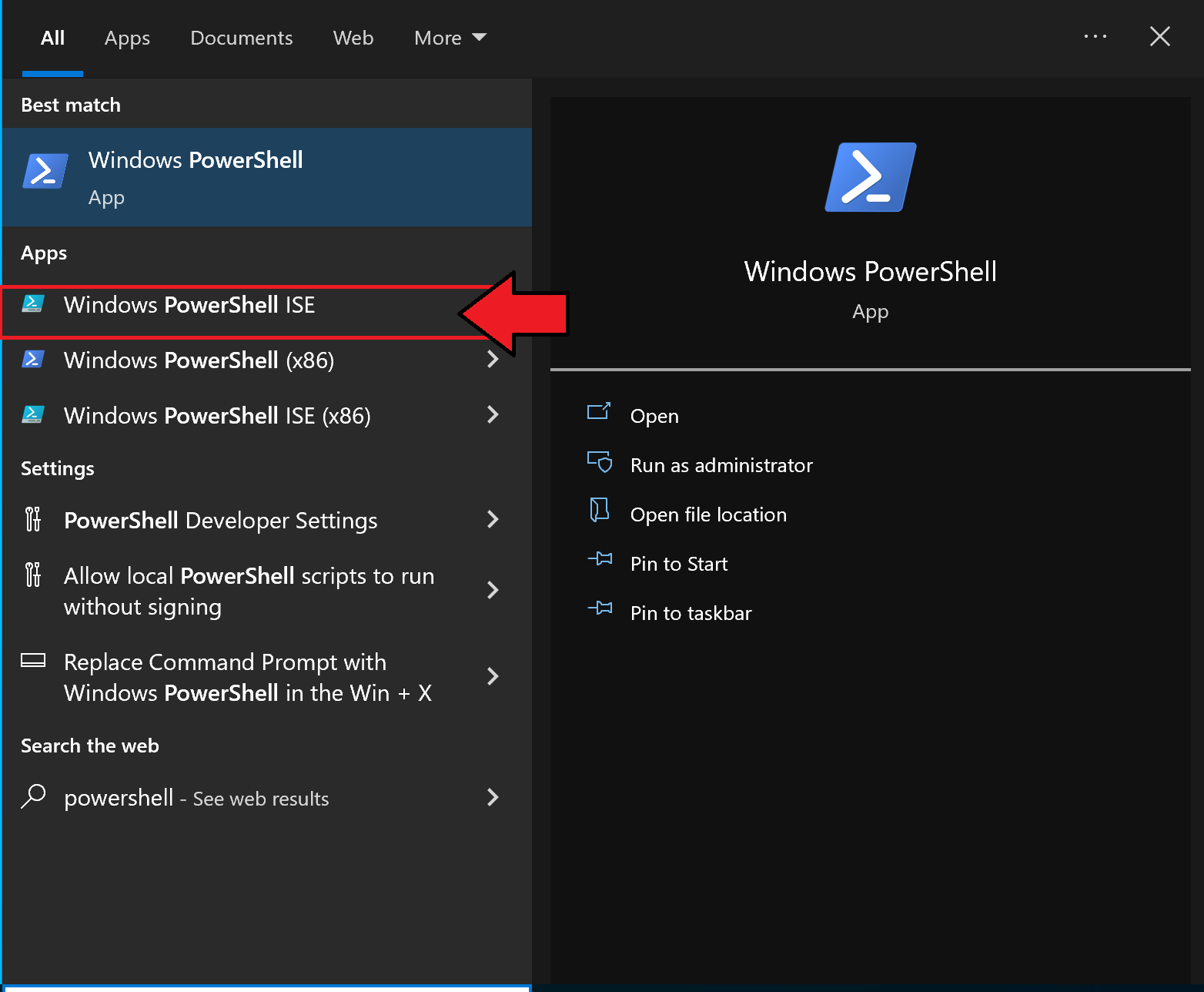Expand Windows PowerShell (x86) options chevron
Screen dimensions: 1204x992
[x=493, y=359]
